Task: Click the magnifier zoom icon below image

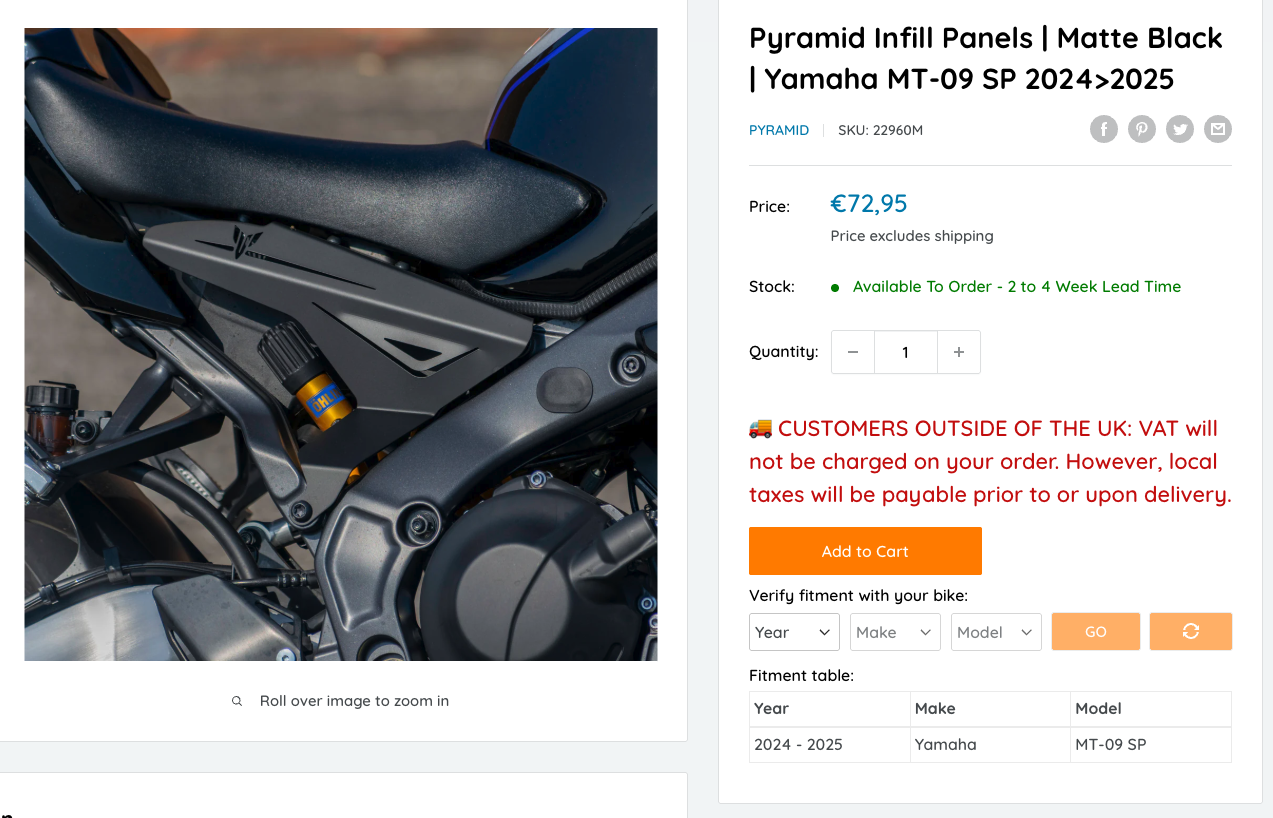Action: tap(237, 701)
